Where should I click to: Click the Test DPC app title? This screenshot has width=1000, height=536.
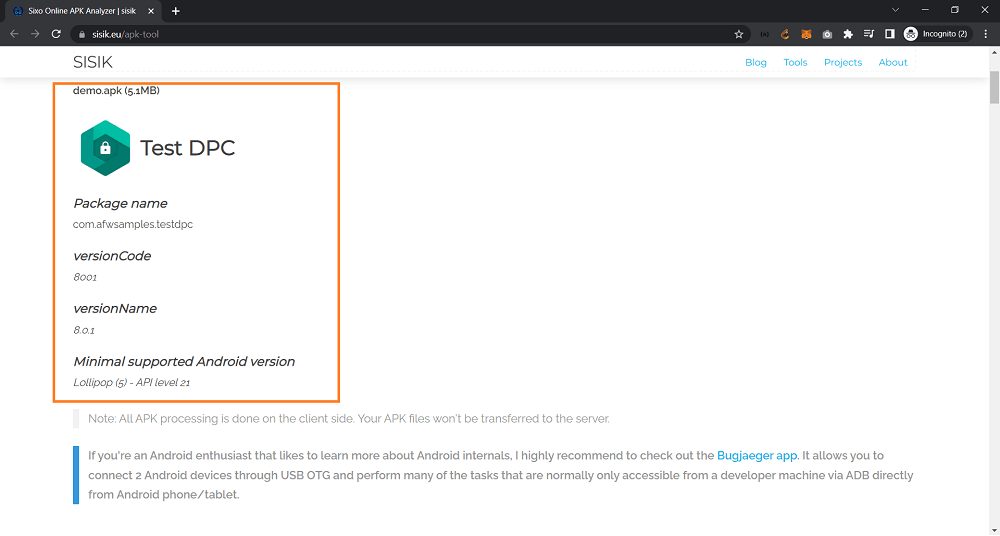[x=188, y=148]
